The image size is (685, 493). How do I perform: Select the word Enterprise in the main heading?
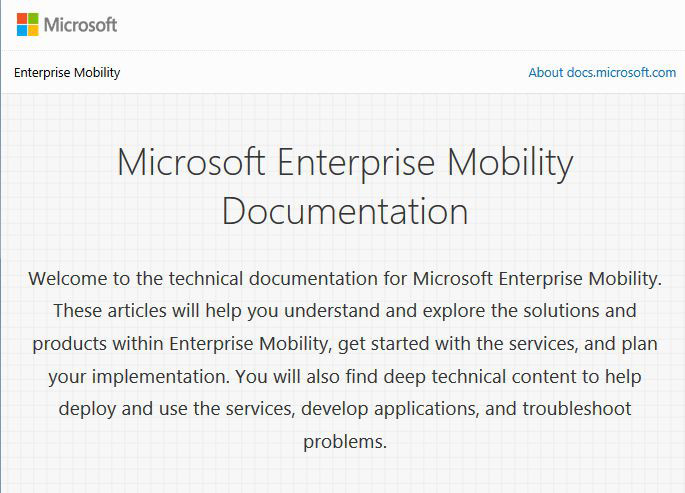356,164
